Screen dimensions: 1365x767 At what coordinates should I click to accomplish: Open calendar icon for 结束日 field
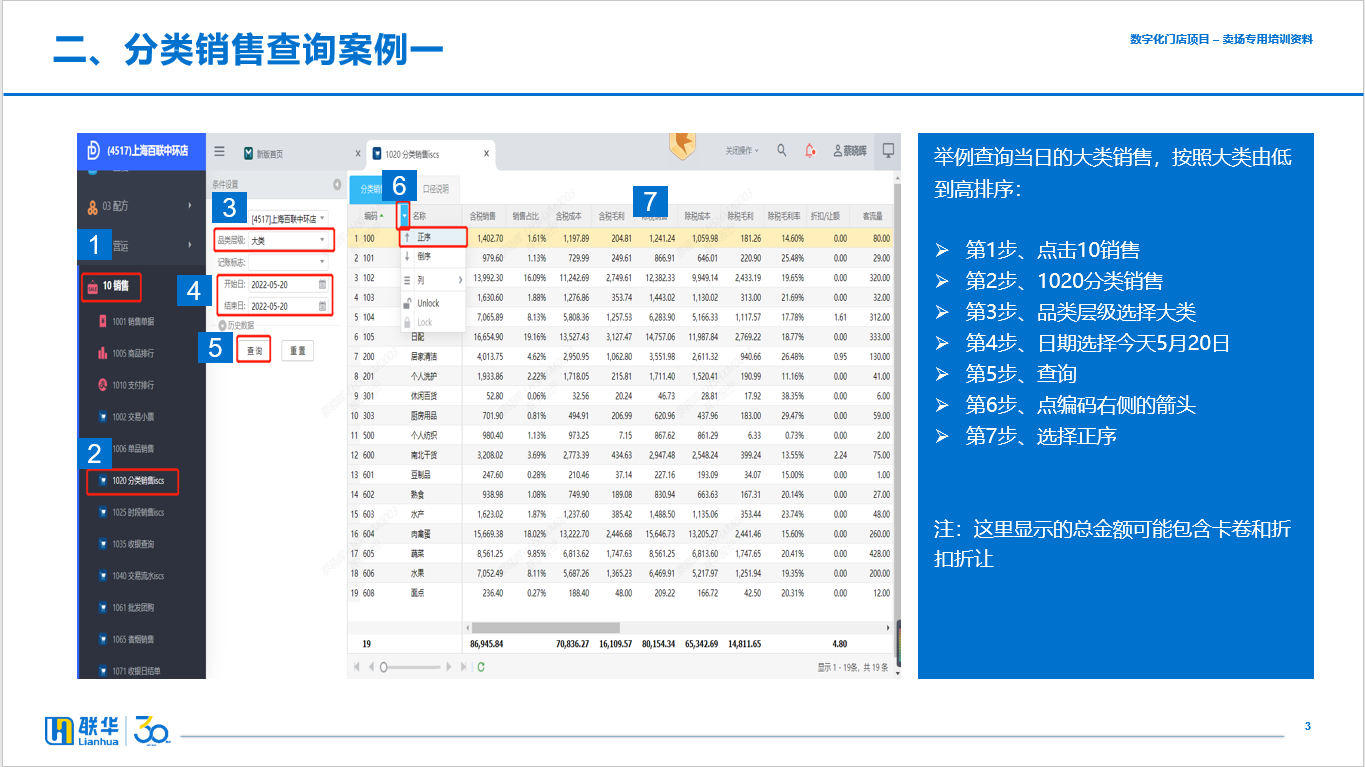pyautogui.click(x=322, y=306)
